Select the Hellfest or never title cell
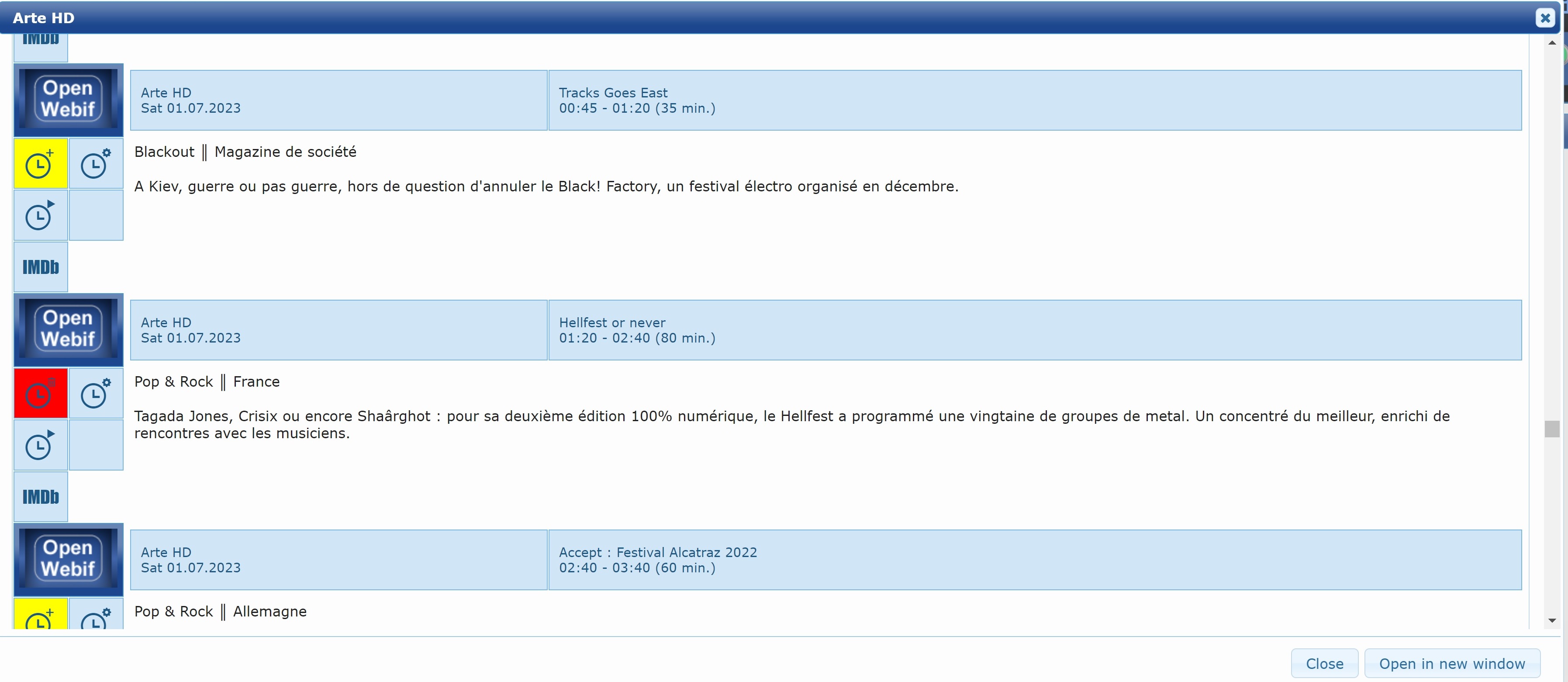Screen dimensions: 1568x682 [x=1035, y=330]
